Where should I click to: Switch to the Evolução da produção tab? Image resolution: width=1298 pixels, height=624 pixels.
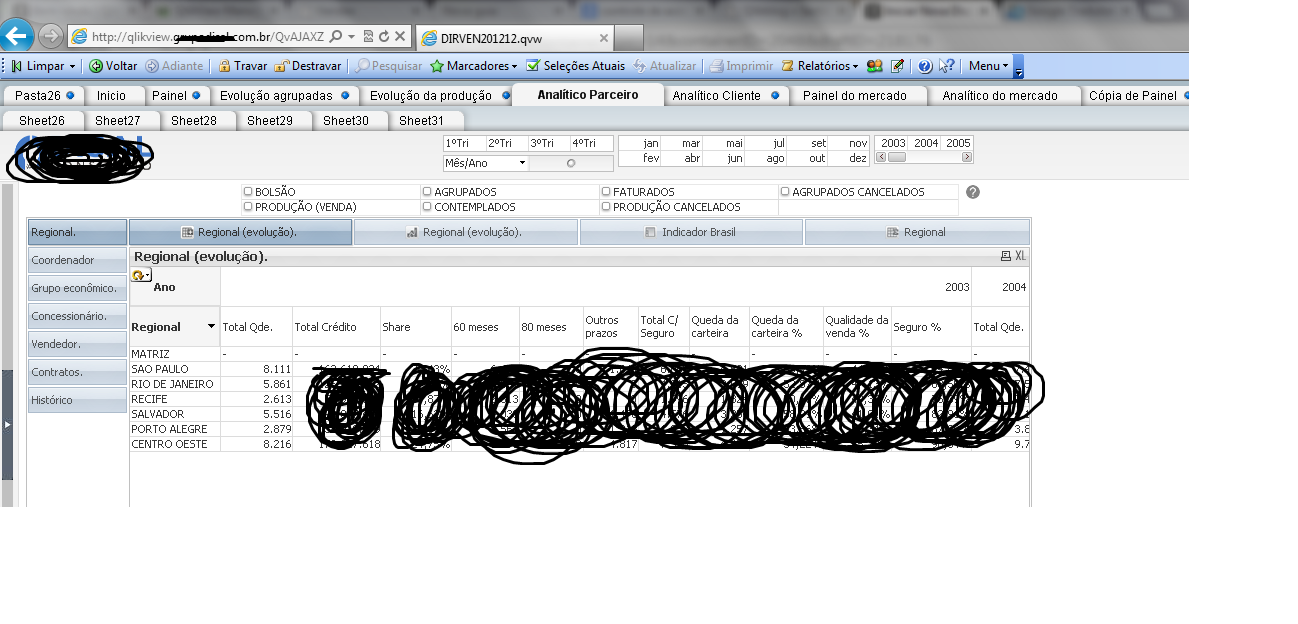[x=437, y=96]
